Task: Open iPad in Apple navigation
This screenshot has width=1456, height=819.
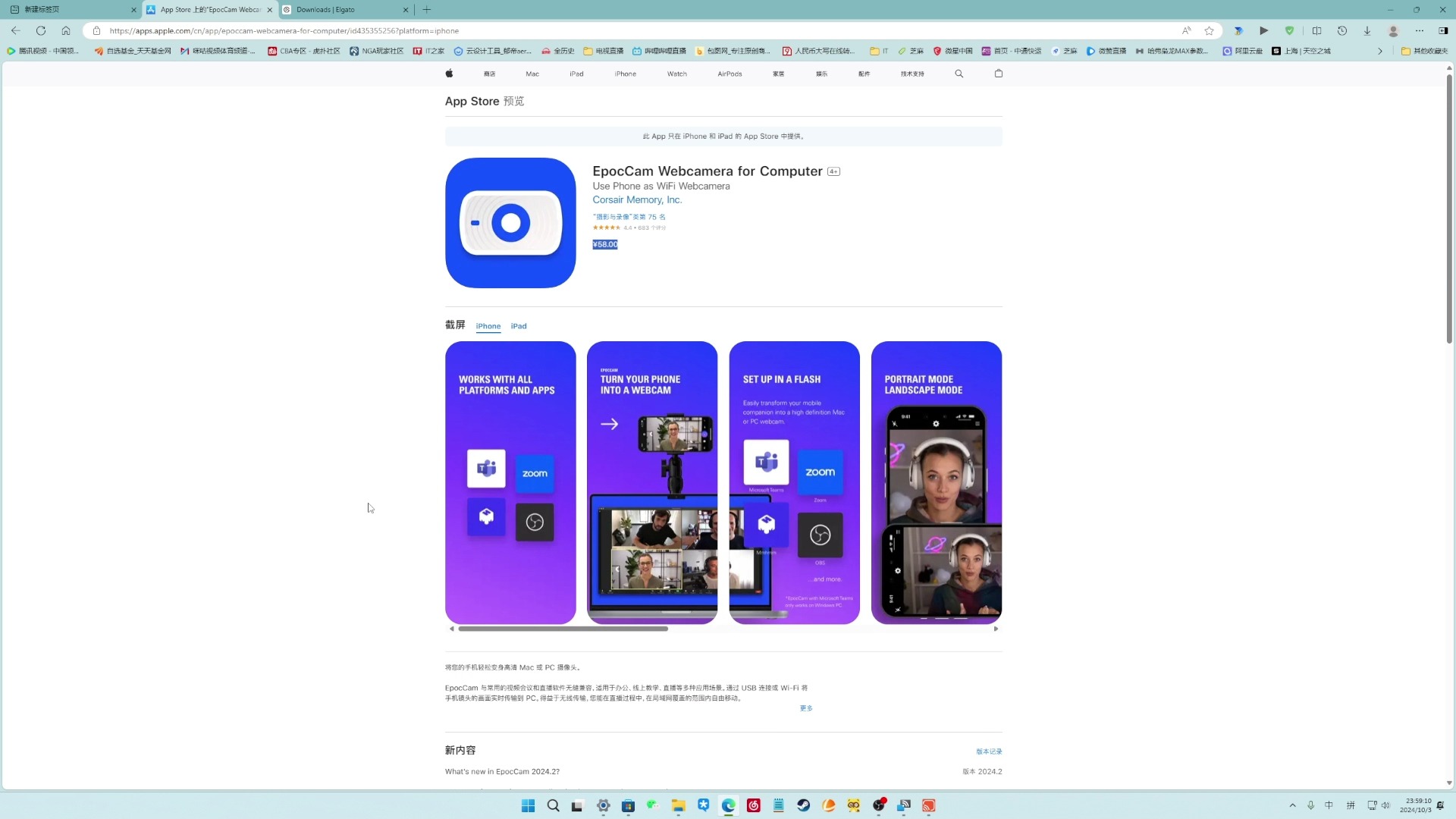Action: (x=577, y=74)
